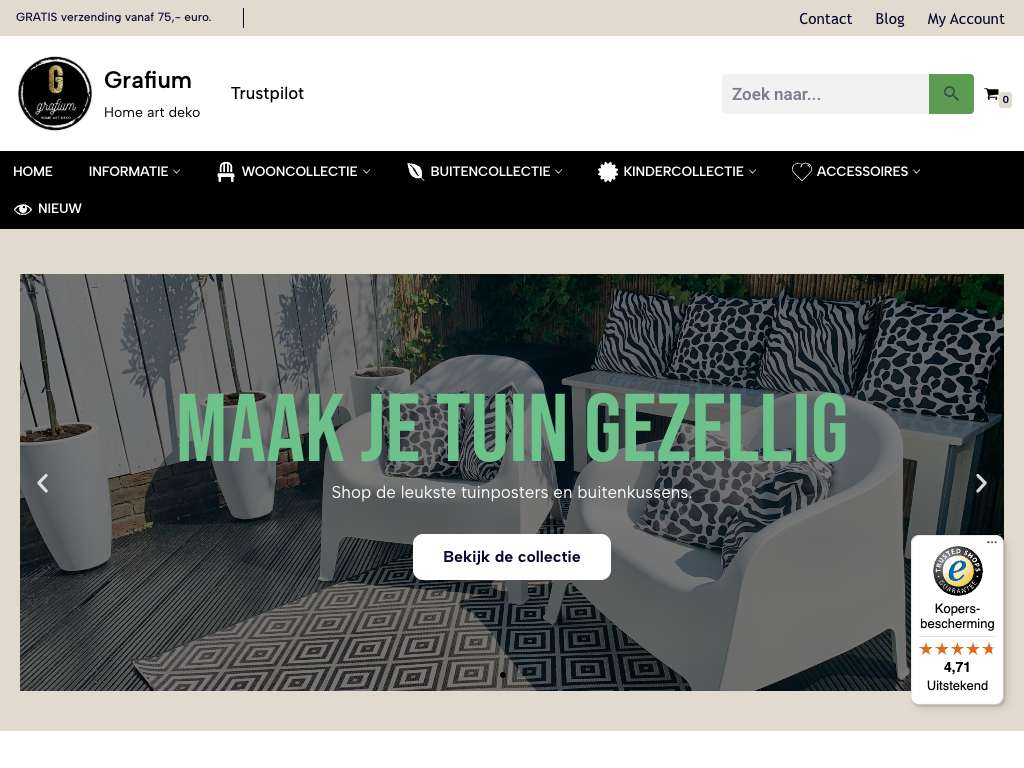Click the Bekijk de collectie button

[512, 557]
